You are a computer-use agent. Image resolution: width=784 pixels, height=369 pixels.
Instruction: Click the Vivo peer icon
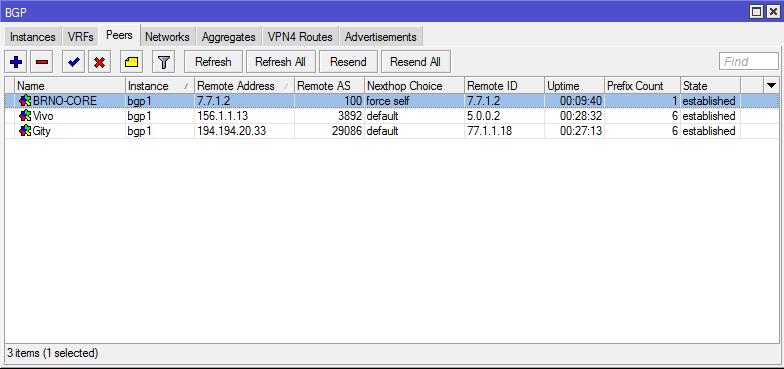24,116
